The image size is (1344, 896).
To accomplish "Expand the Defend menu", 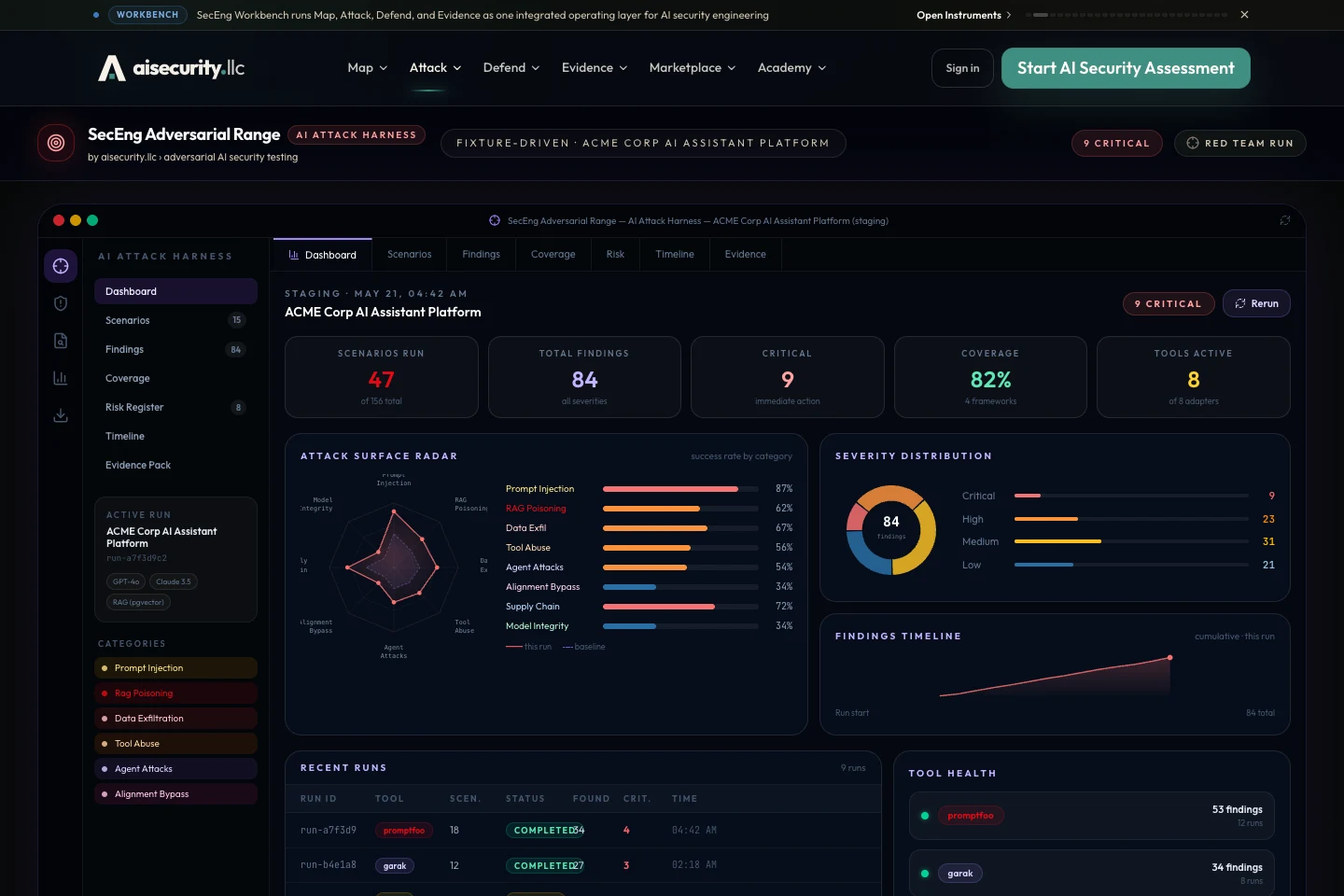I will point(511,68).
